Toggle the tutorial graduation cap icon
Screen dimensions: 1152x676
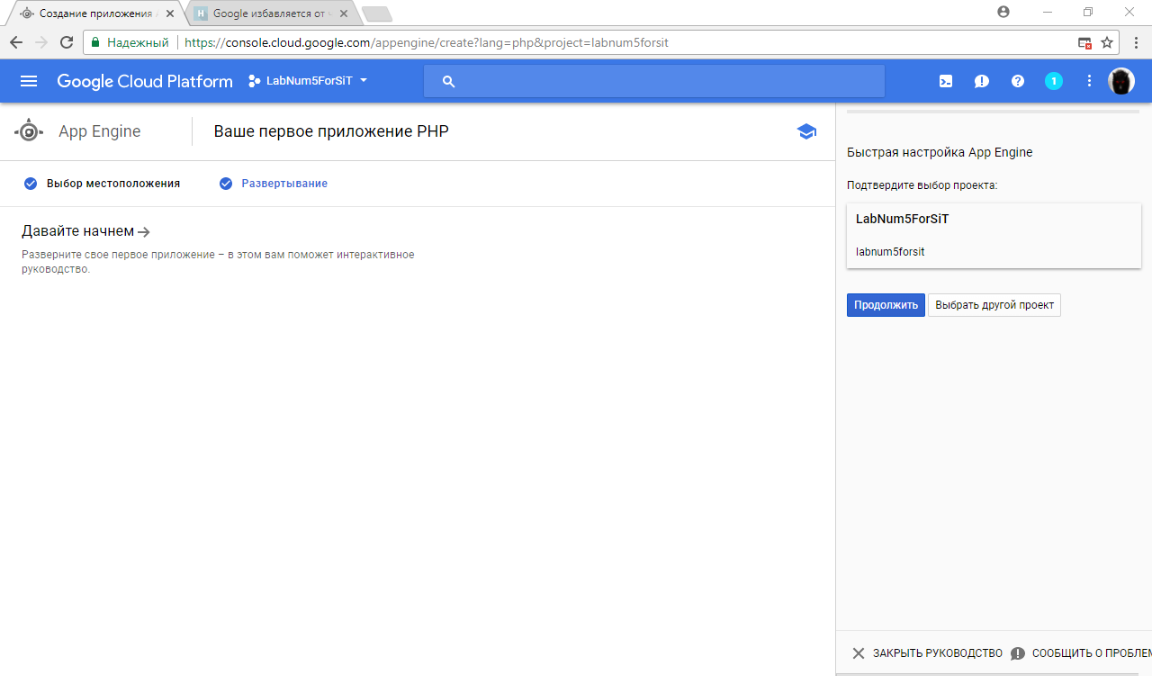[806, 132]
